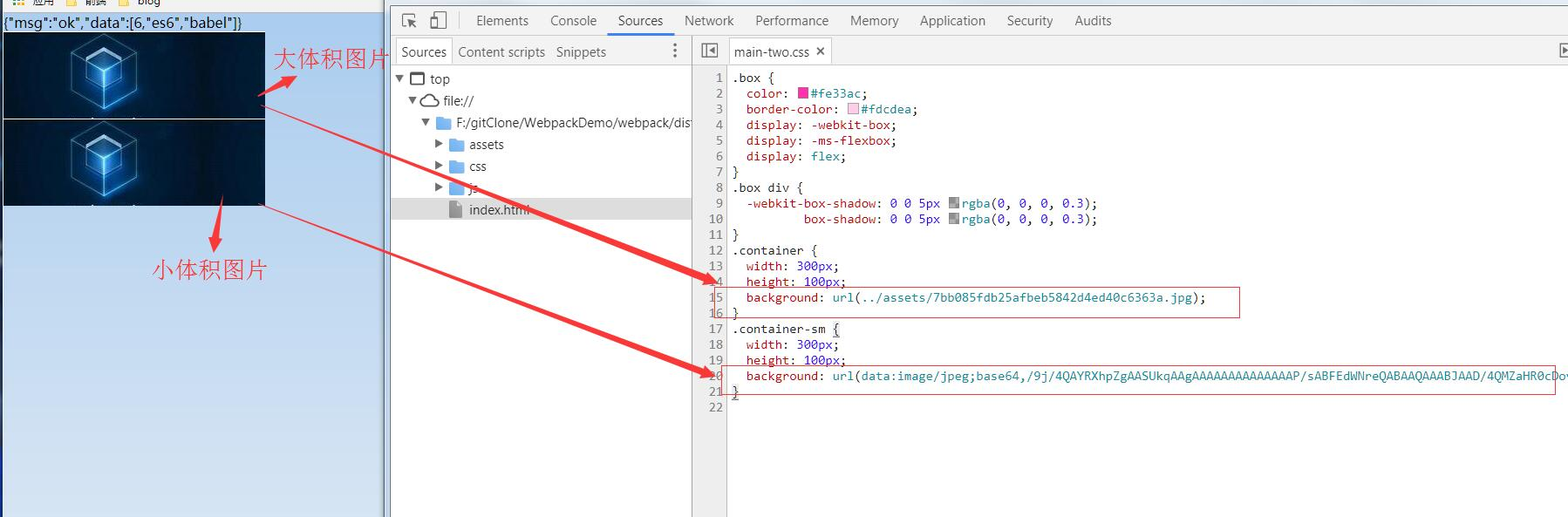The image size is (1568, 517).
Task: Open the Sources pane more options menu
Action: [x=675, y=51]
